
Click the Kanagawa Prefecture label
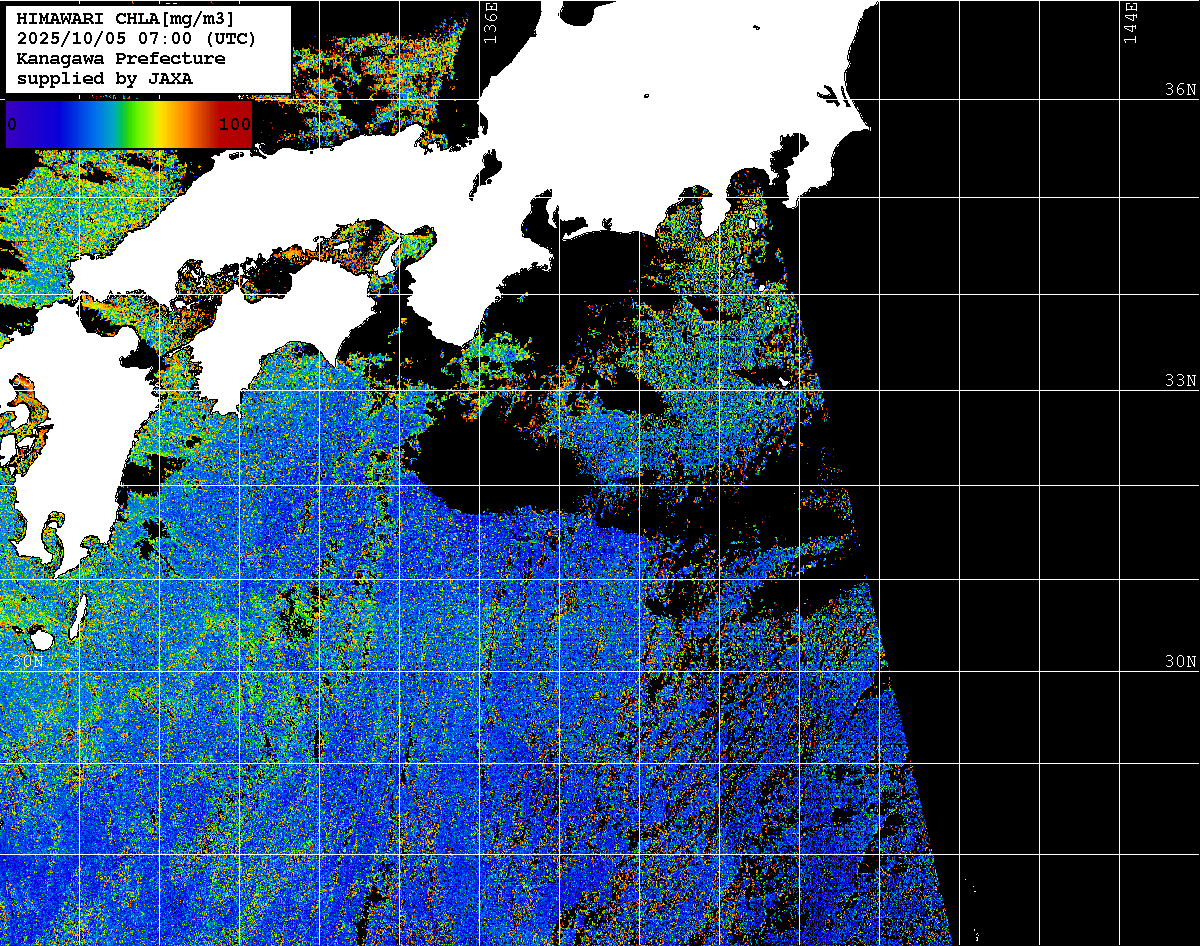click(x=121, y=59)
